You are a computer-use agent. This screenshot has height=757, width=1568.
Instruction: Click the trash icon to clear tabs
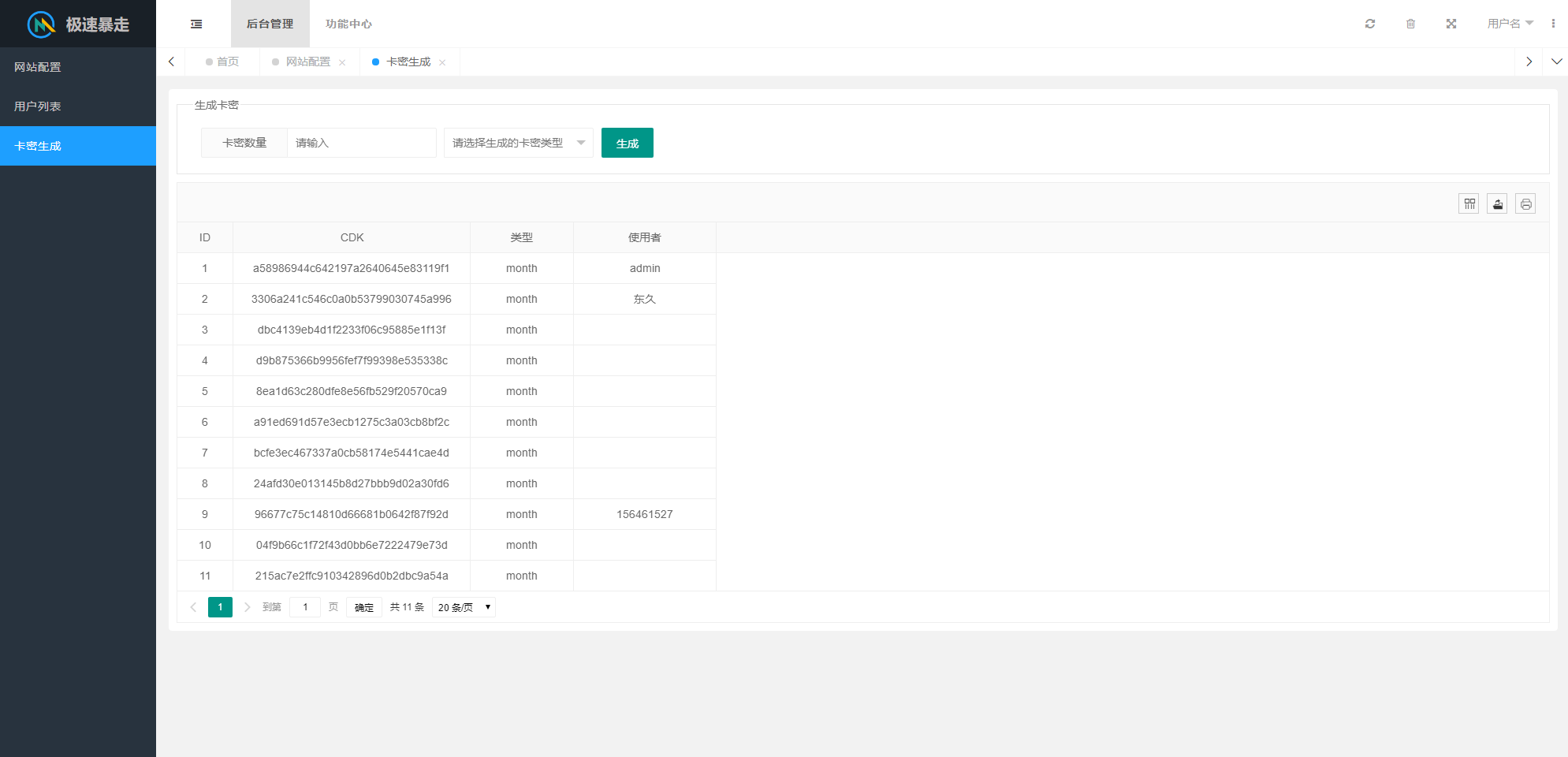click(1411, 24)
